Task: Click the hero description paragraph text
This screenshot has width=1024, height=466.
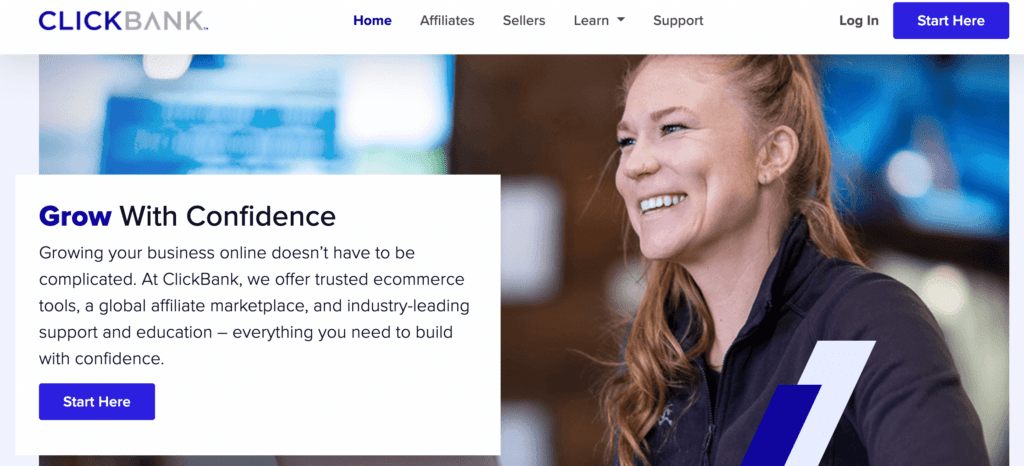Action: click(254, 305)
